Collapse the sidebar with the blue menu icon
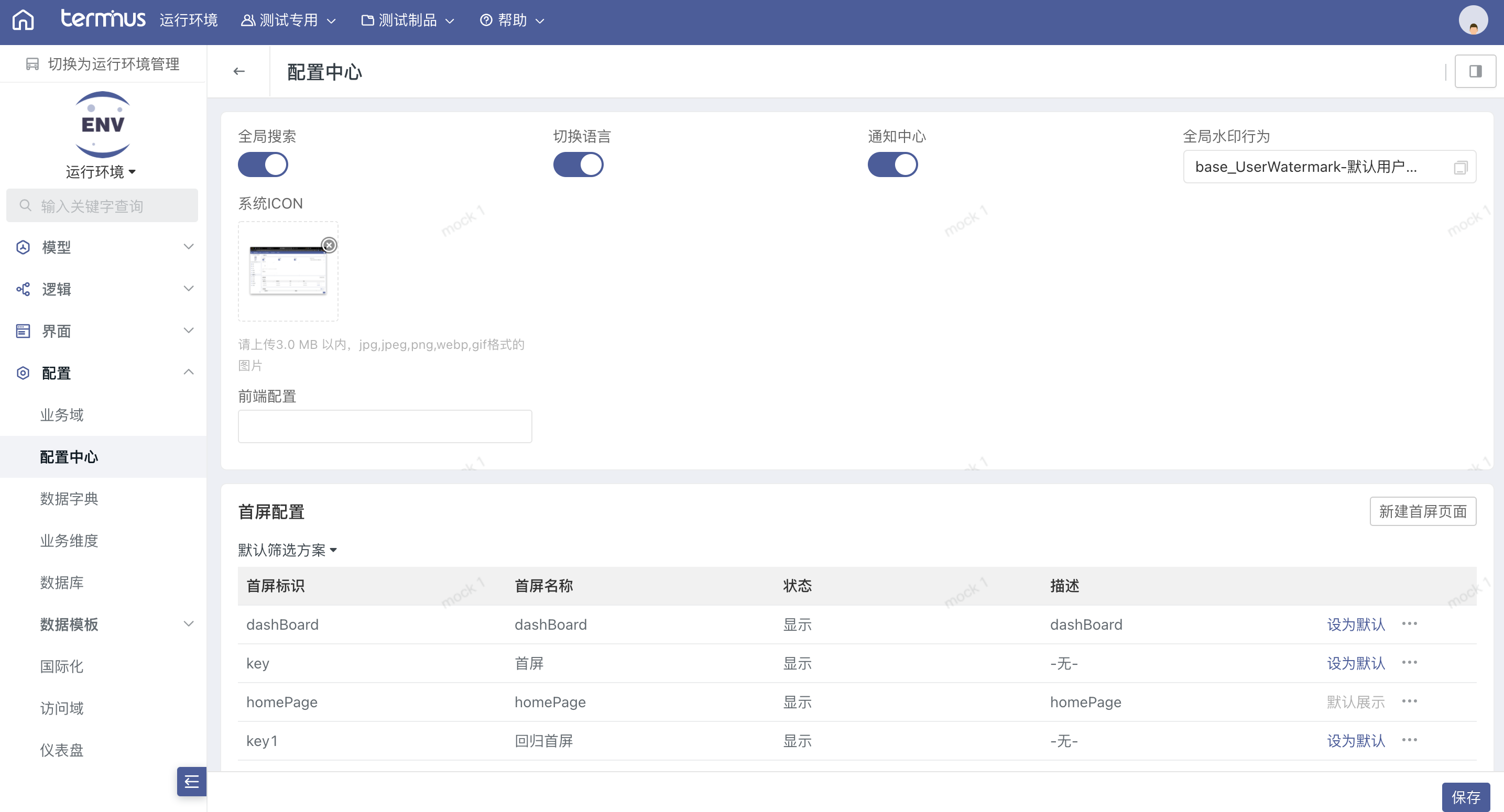The width and height of the screenshot is (1504, 812). 191,782
